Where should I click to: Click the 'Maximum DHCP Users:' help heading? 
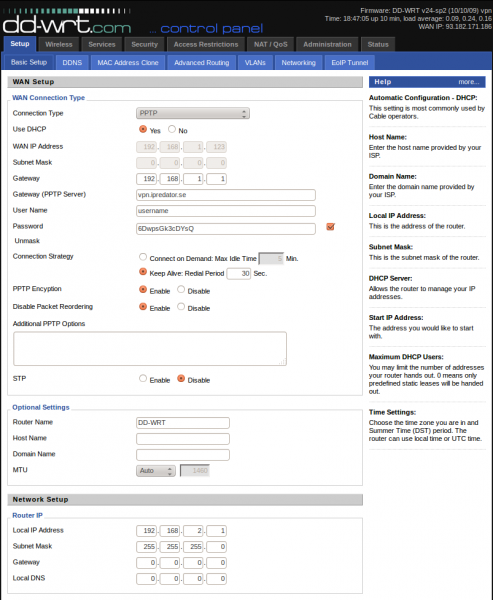406,357
